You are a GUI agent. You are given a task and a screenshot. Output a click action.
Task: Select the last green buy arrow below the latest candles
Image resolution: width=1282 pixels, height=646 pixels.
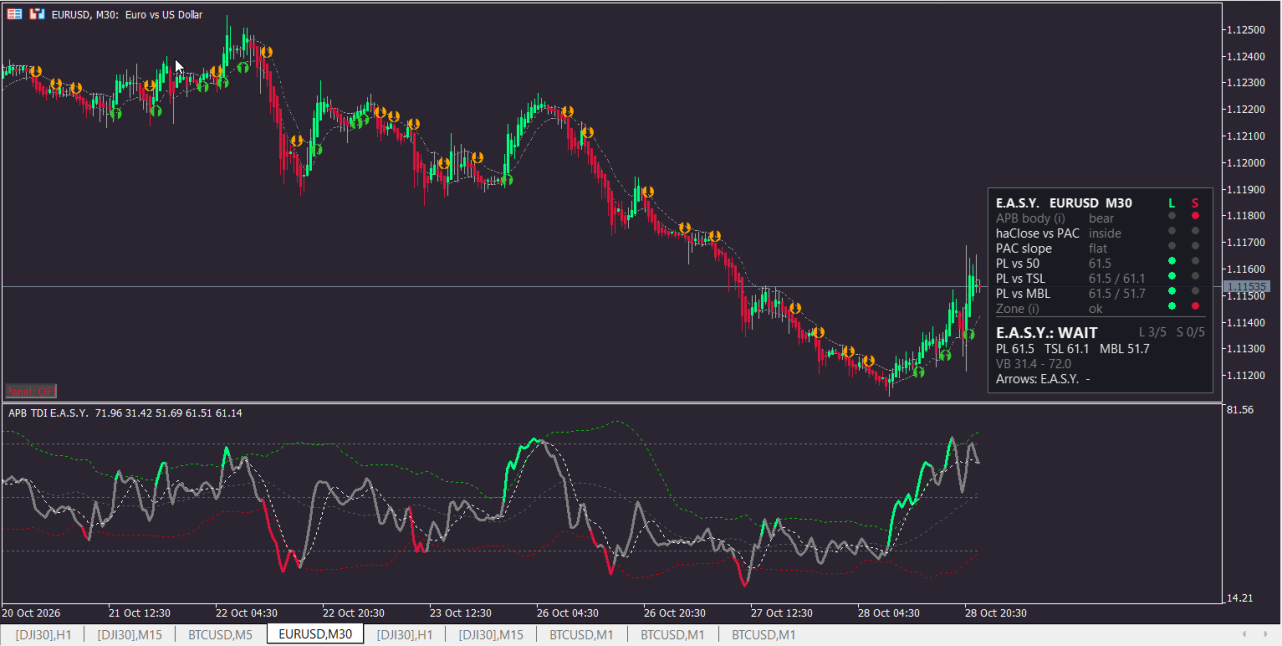click(968, 334)
